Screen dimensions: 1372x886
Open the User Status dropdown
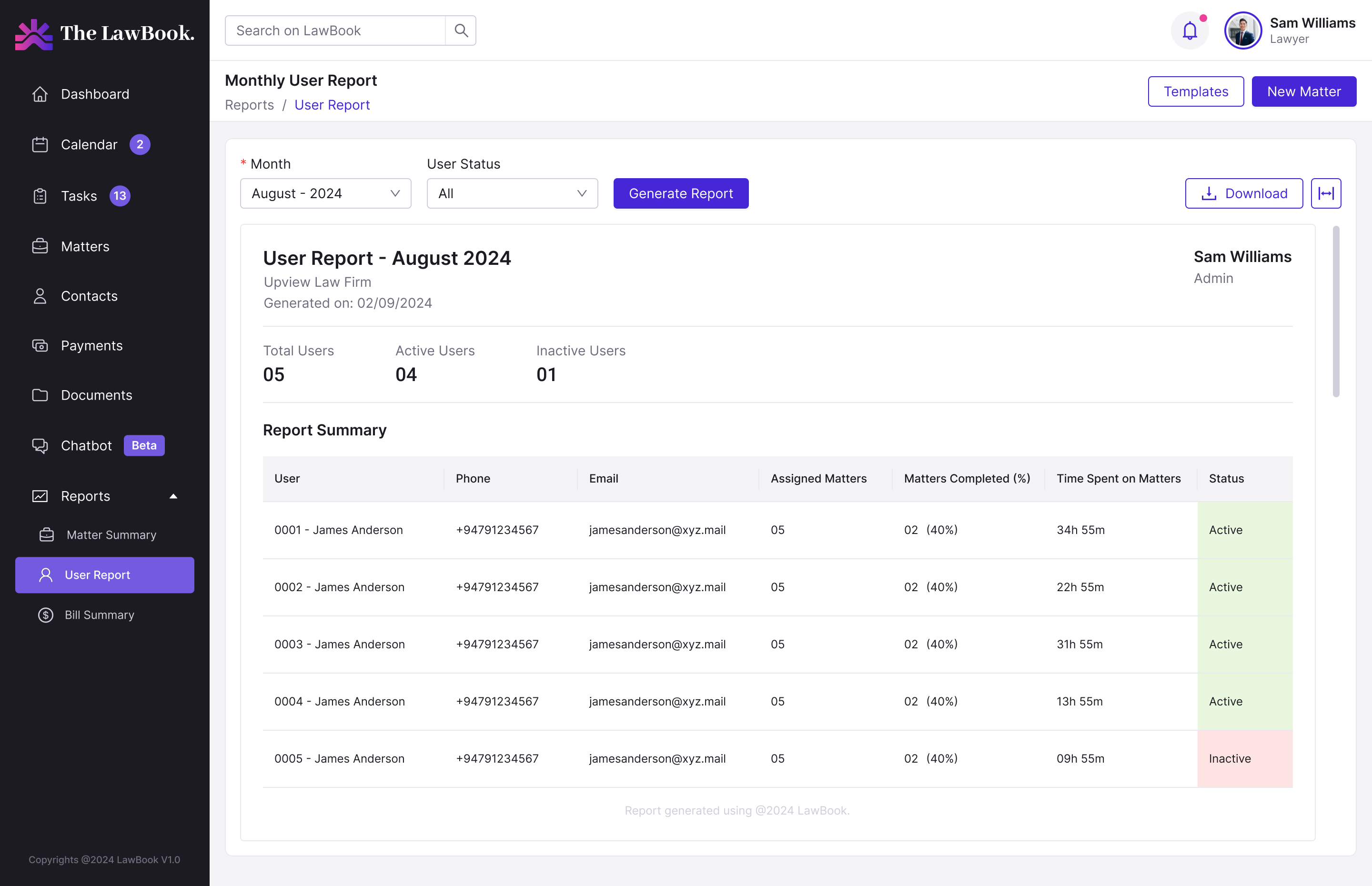click(x=512, y=193)
